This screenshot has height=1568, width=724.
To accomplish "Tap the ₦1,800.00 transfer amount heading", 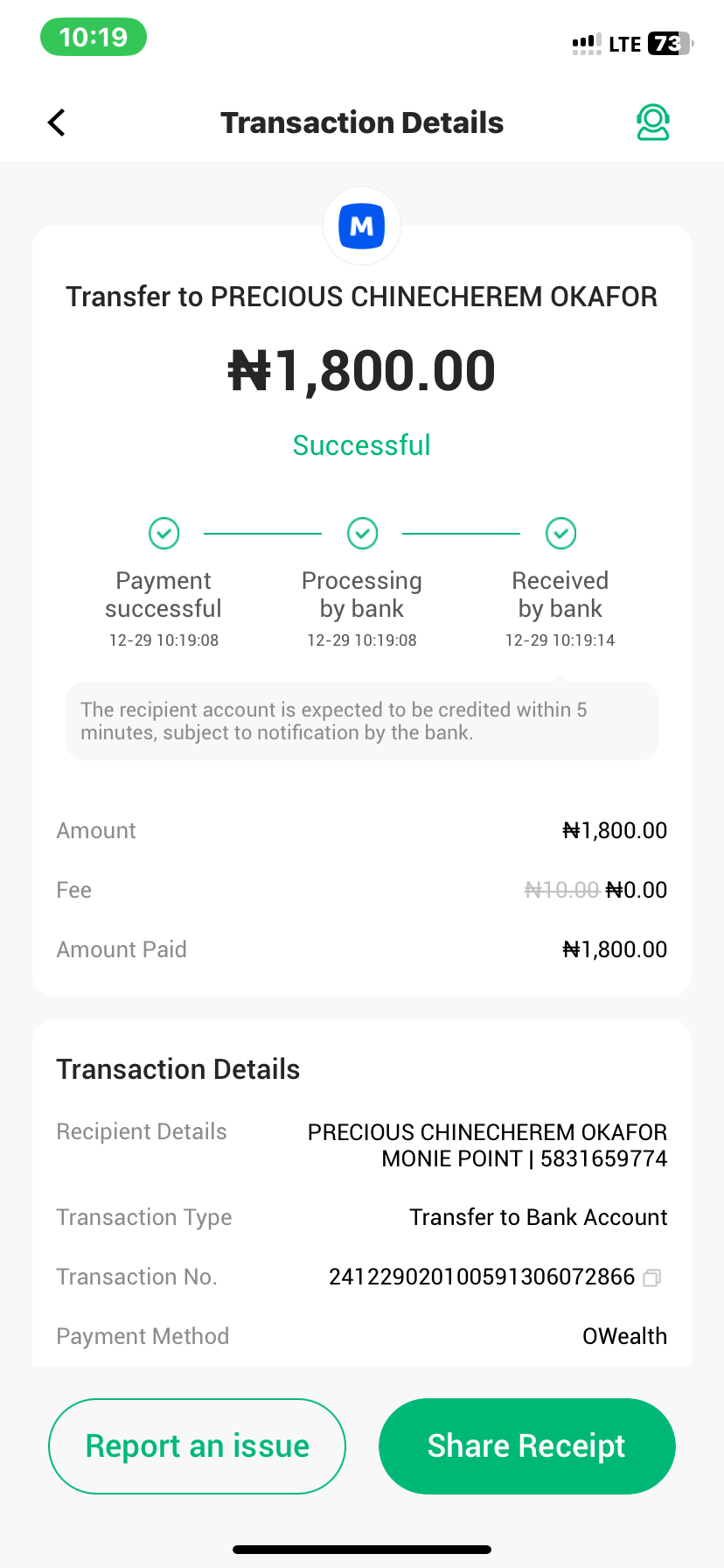I will (362, 370).
